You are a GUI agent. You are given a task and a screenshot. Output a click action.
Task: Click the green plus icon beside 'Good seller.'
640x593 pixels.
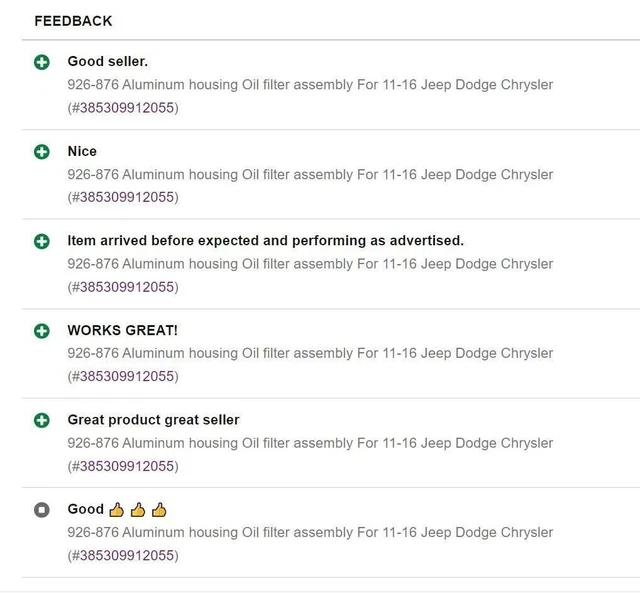coord(42,62)
